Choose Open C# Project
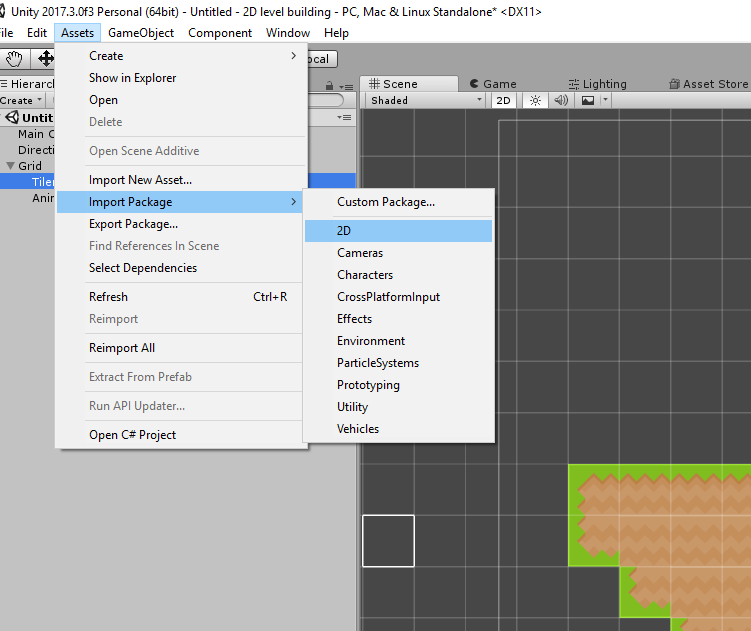The width and height of the screenshot is (751, 631). coord(181,435)
